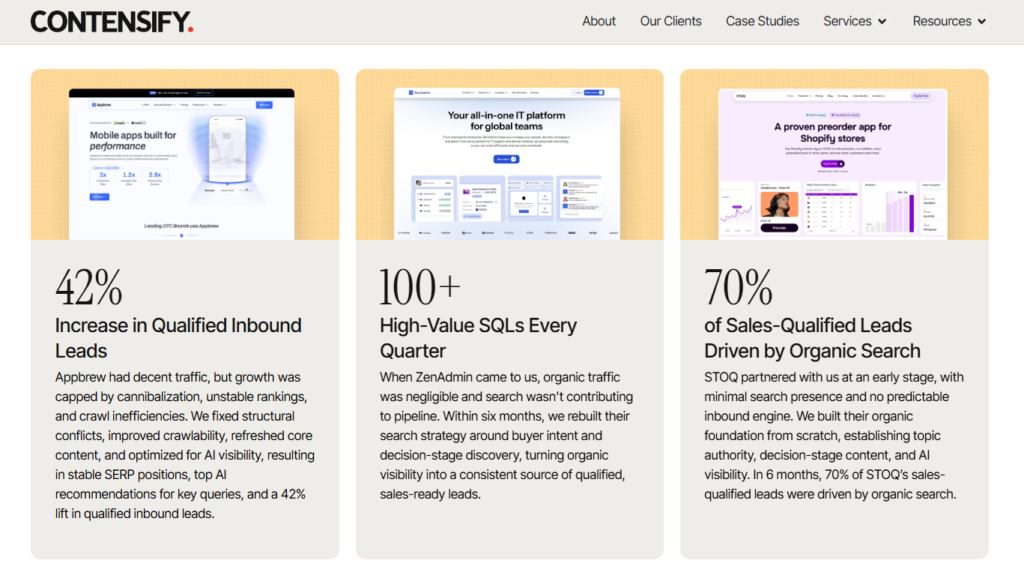1024x569 pixels.
Task: Go to Our Clients page
Action: tap(671, 21)
